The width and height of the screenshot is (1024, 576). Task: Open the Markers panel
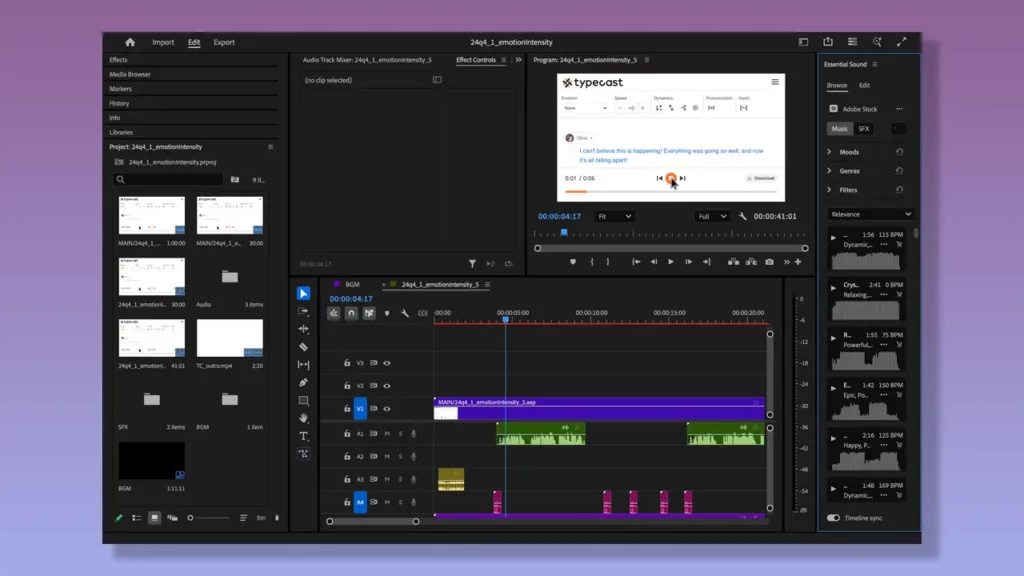(120, 89)
